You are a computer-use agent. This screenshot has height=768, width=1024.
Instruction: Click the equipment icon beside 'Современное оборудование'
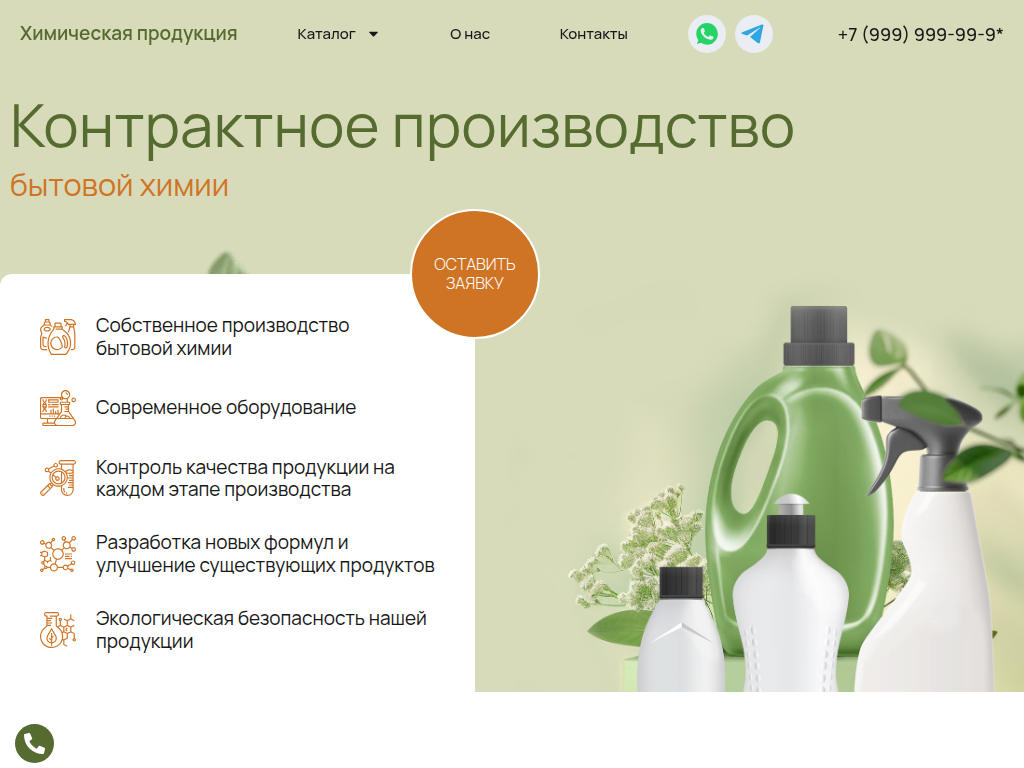(x=57, y=408)
